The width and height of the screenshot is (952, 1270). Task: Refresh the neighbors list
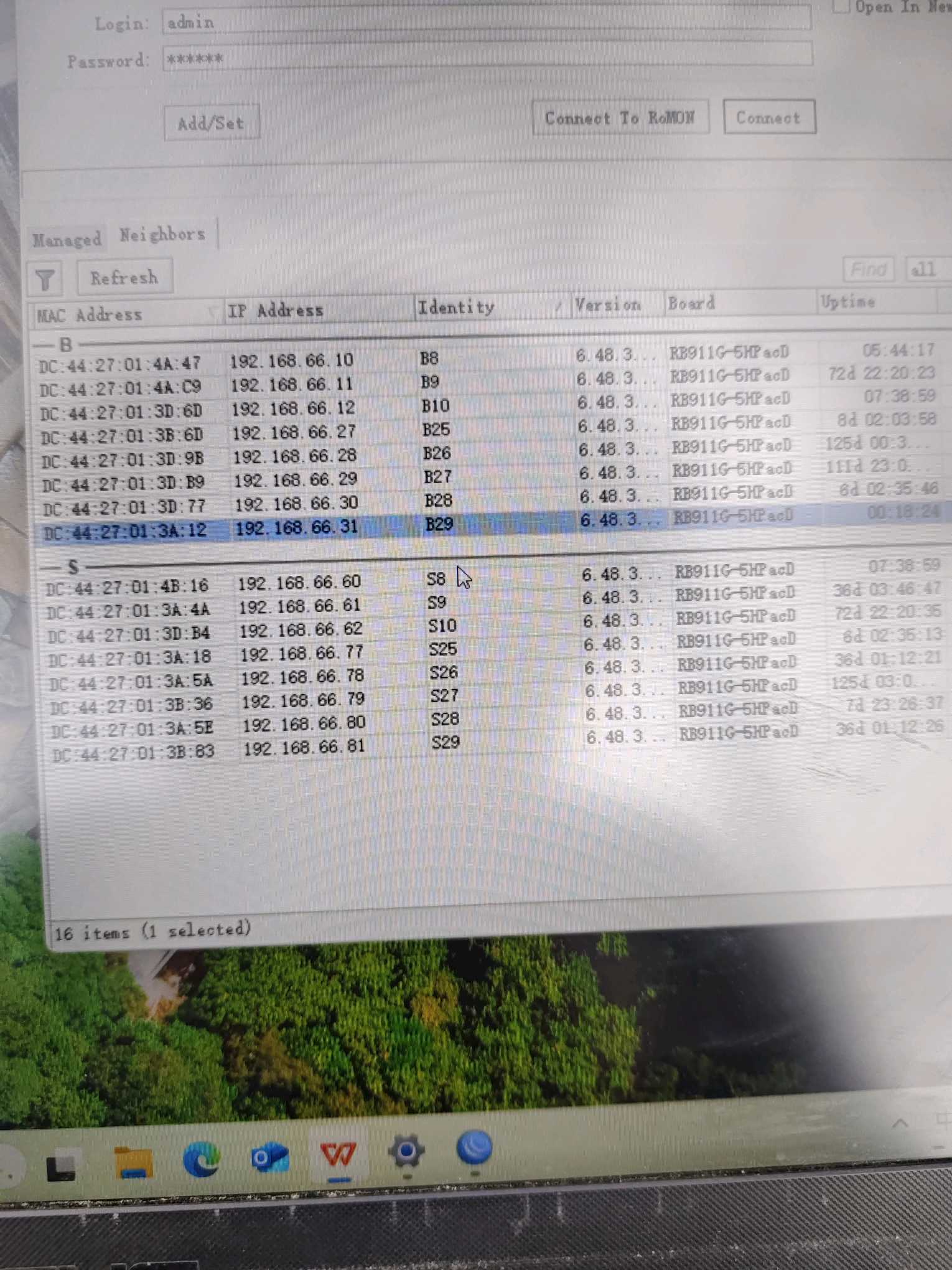[x=124, y=278]
